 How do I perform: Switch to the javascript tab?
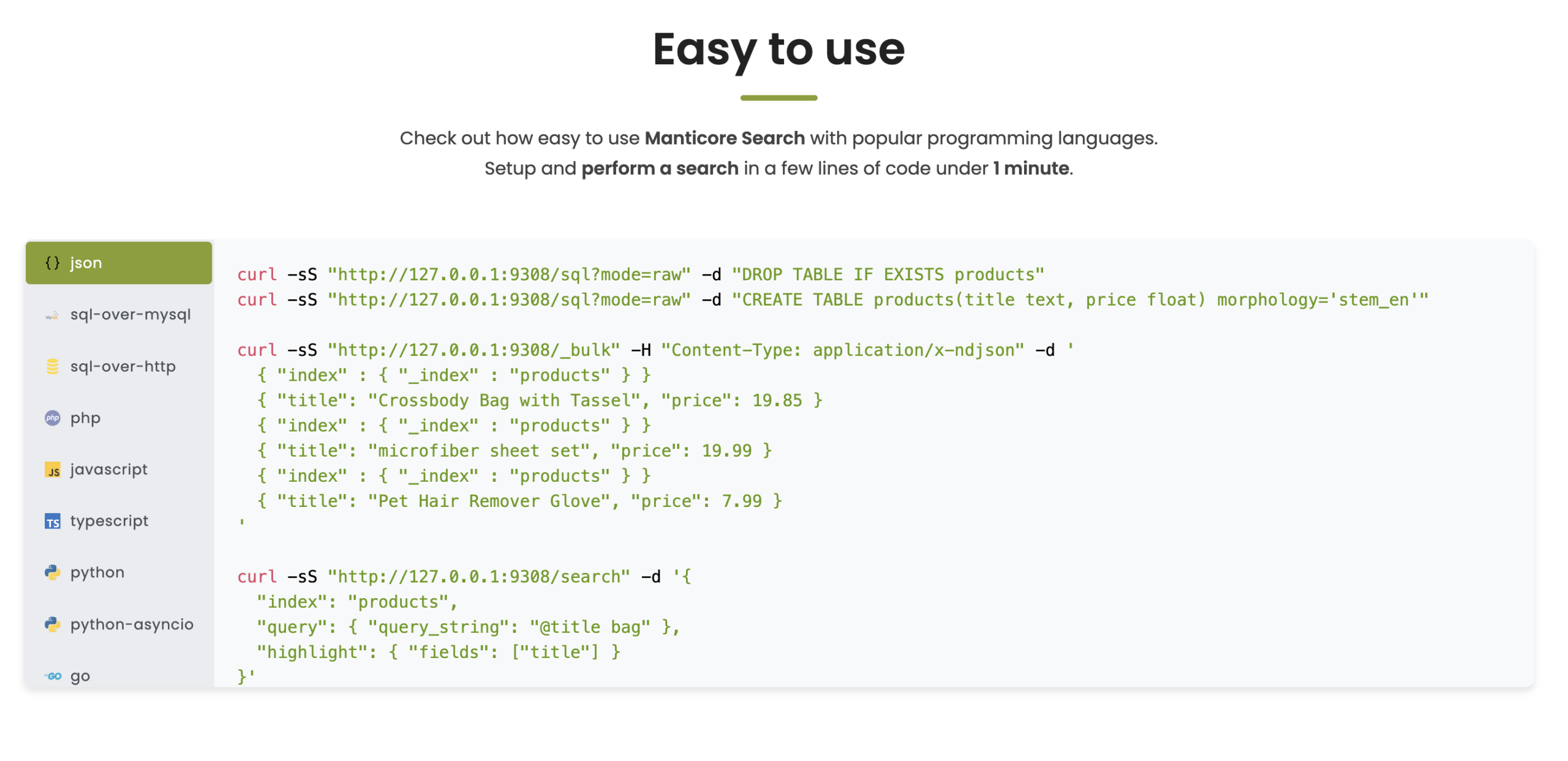[x=109, y=470]
